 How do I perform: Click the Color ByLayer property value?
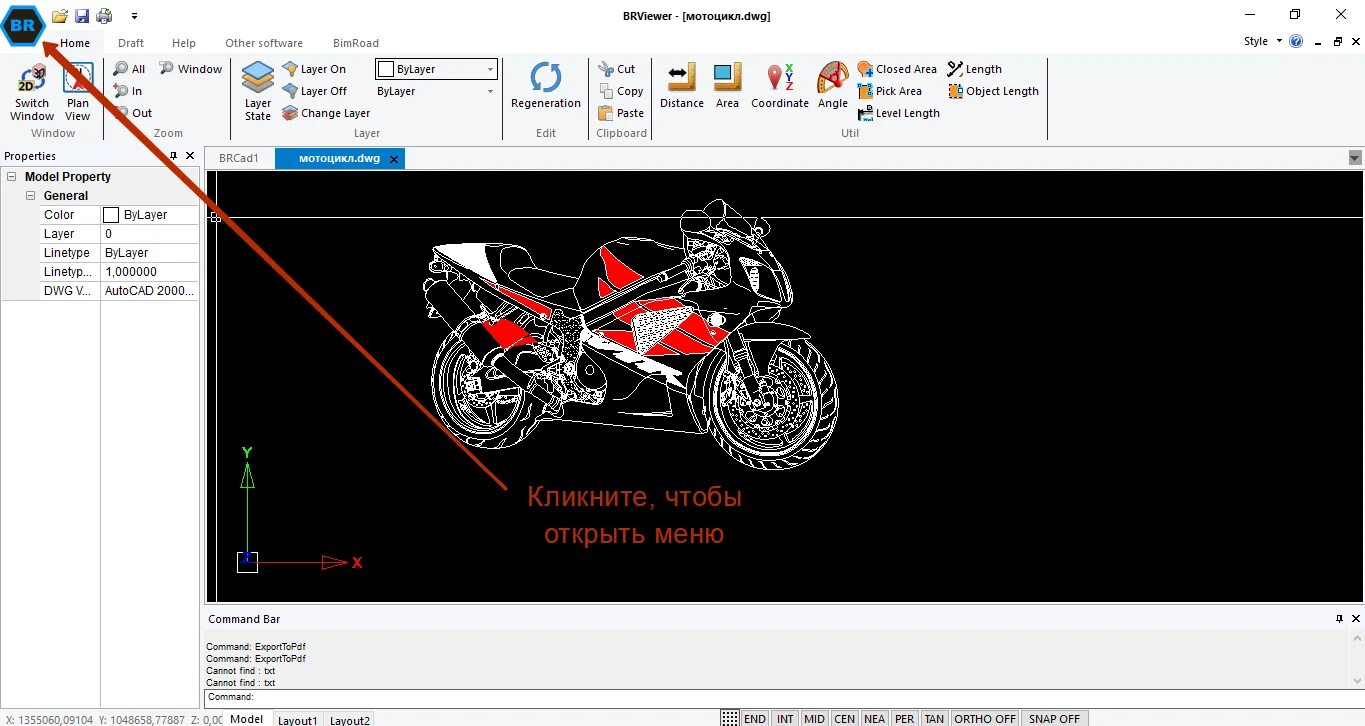150,215
